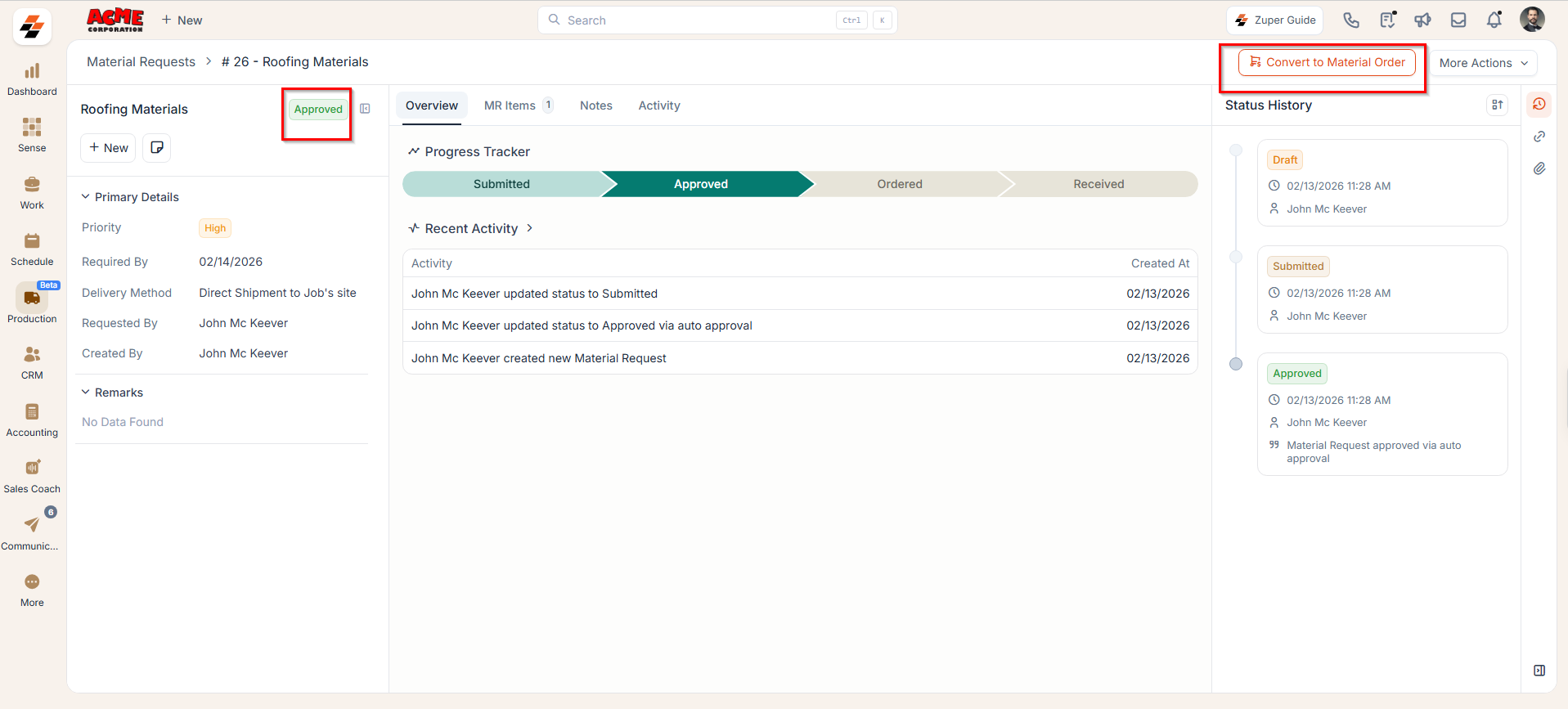
Task: Switch to the MR Items tab
Action: pos(519,105)
